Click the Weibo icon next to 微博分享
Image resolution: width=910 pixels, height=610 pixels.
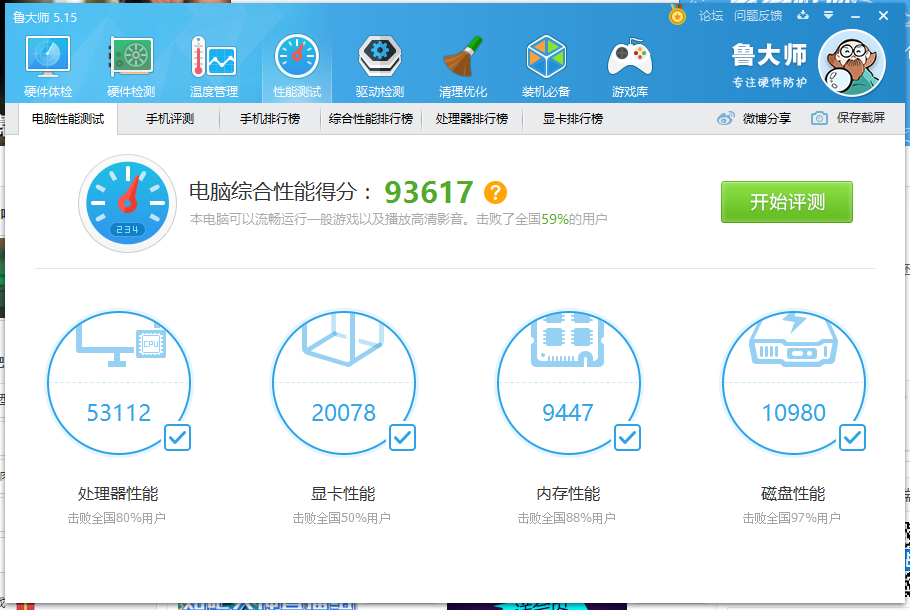point(725,118)
